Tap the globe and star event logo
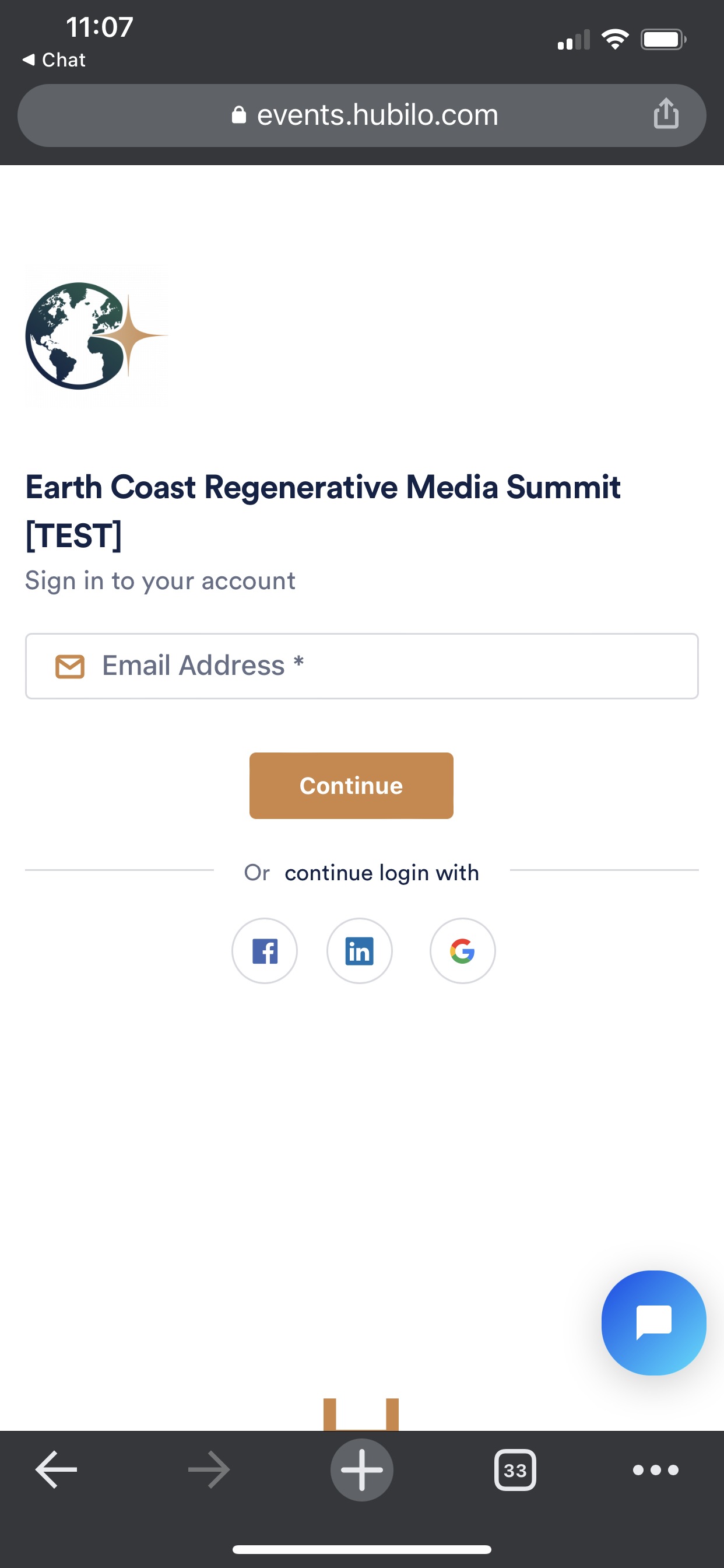 [x=96, y=336]
